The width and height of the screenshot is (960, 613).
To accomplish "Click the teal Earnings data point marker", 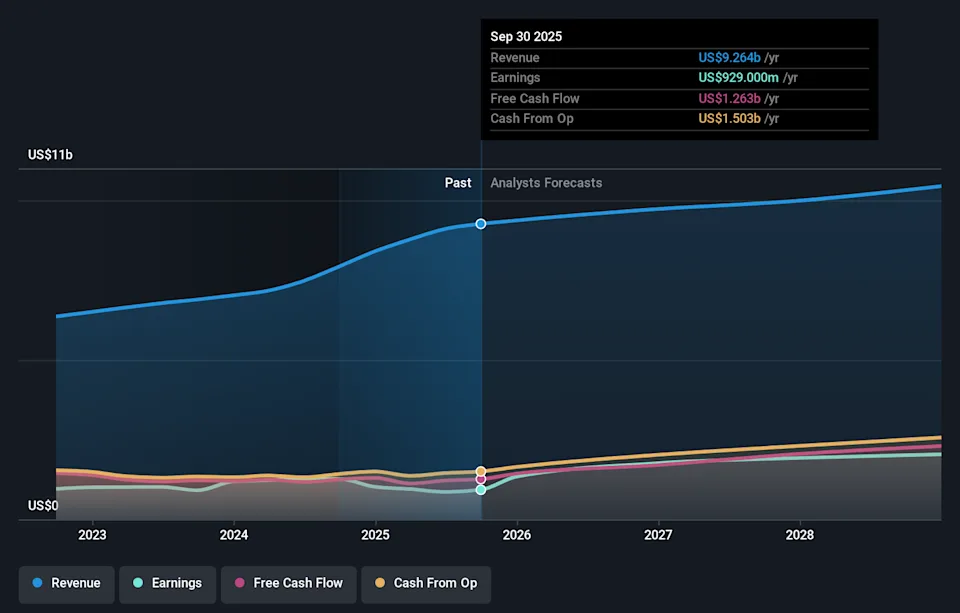I will pos(481,490).
